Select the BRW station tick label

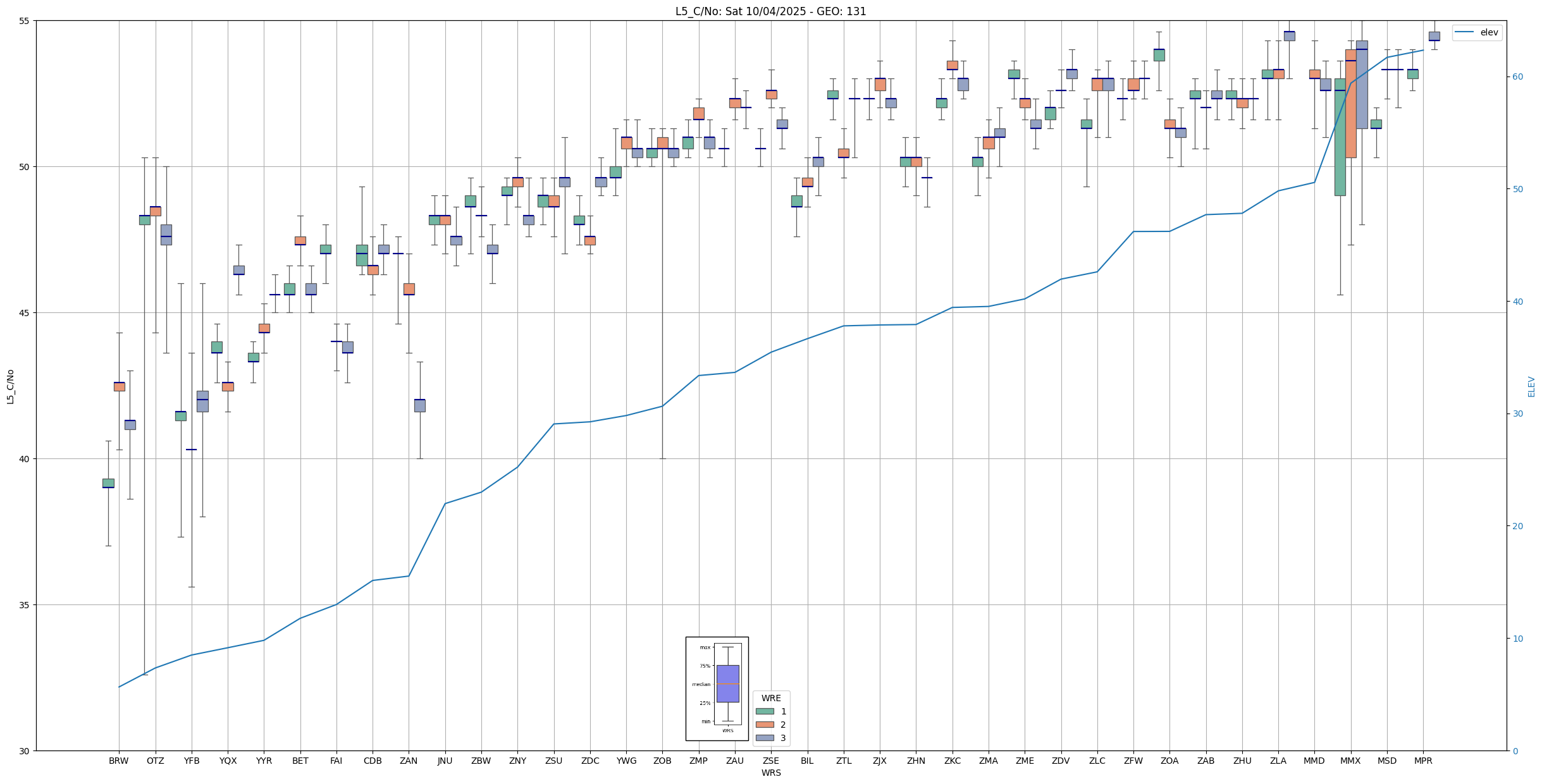click(118, 761)
